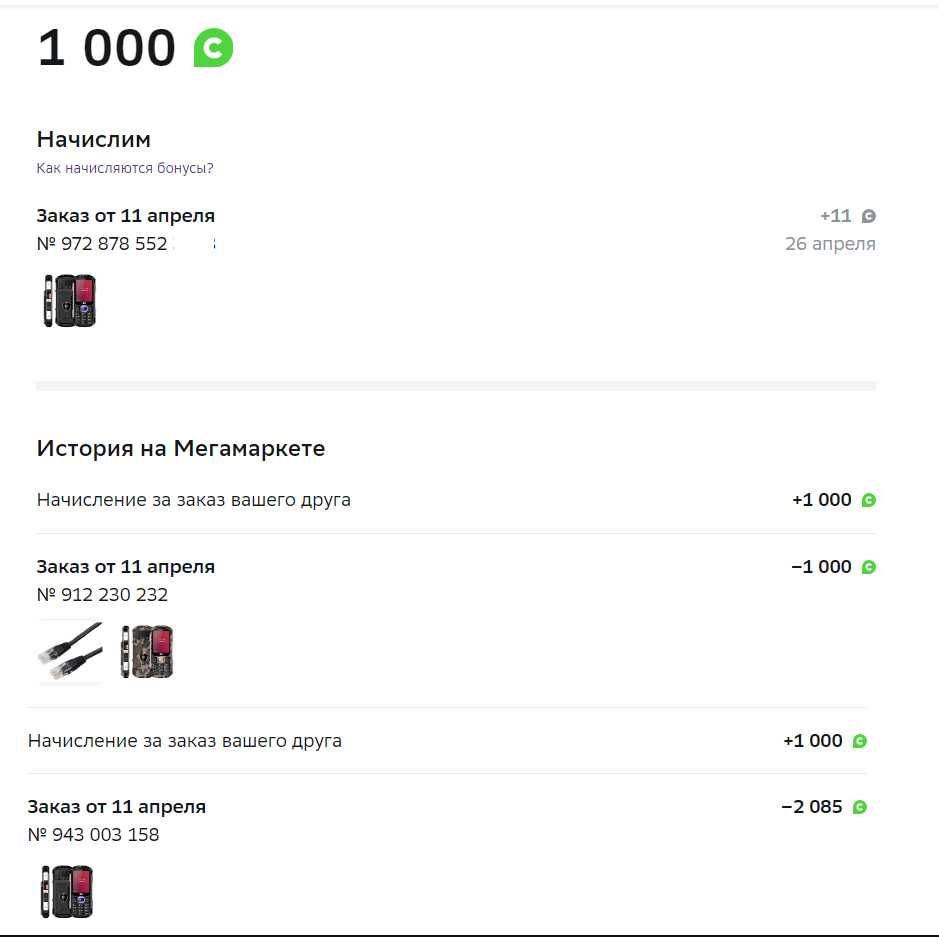The image size is (939, 937).
Task: Open the 'Как начисляются бонусы?' link
Action: click(125, 168)
